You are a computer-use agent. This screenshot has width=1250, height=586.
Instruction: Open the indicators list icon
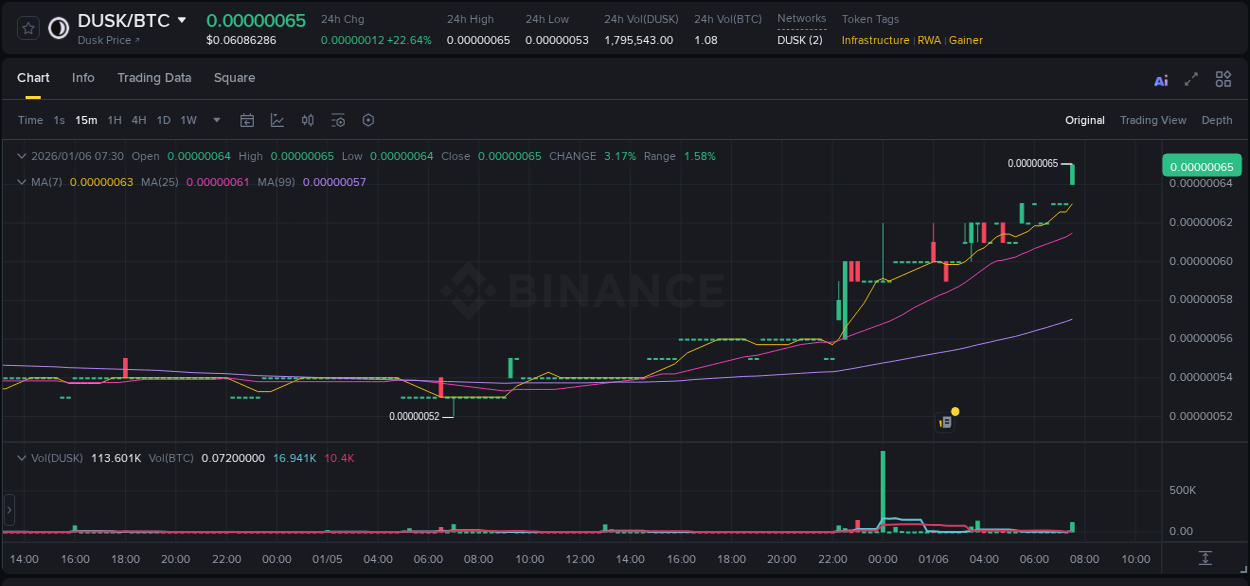click(338, 119)
